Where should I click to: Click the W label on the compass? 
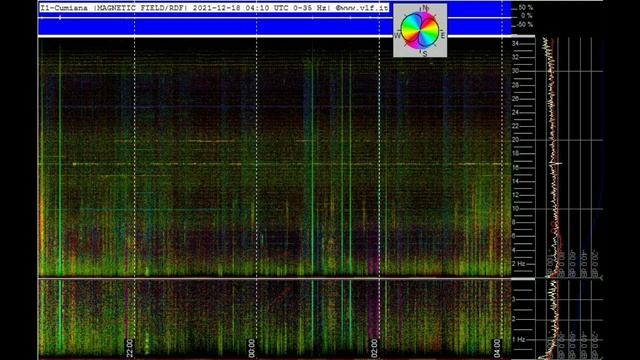coord(397,36)
